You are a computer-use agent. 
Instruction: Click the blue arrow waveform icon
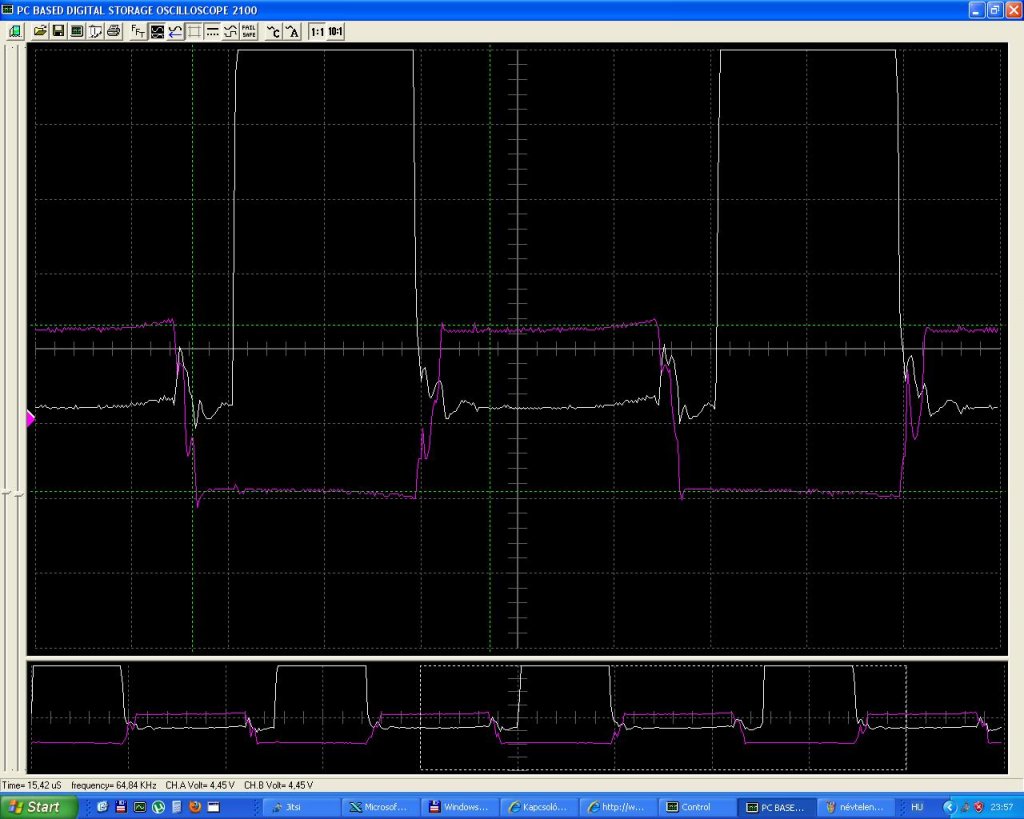(175, 31)
